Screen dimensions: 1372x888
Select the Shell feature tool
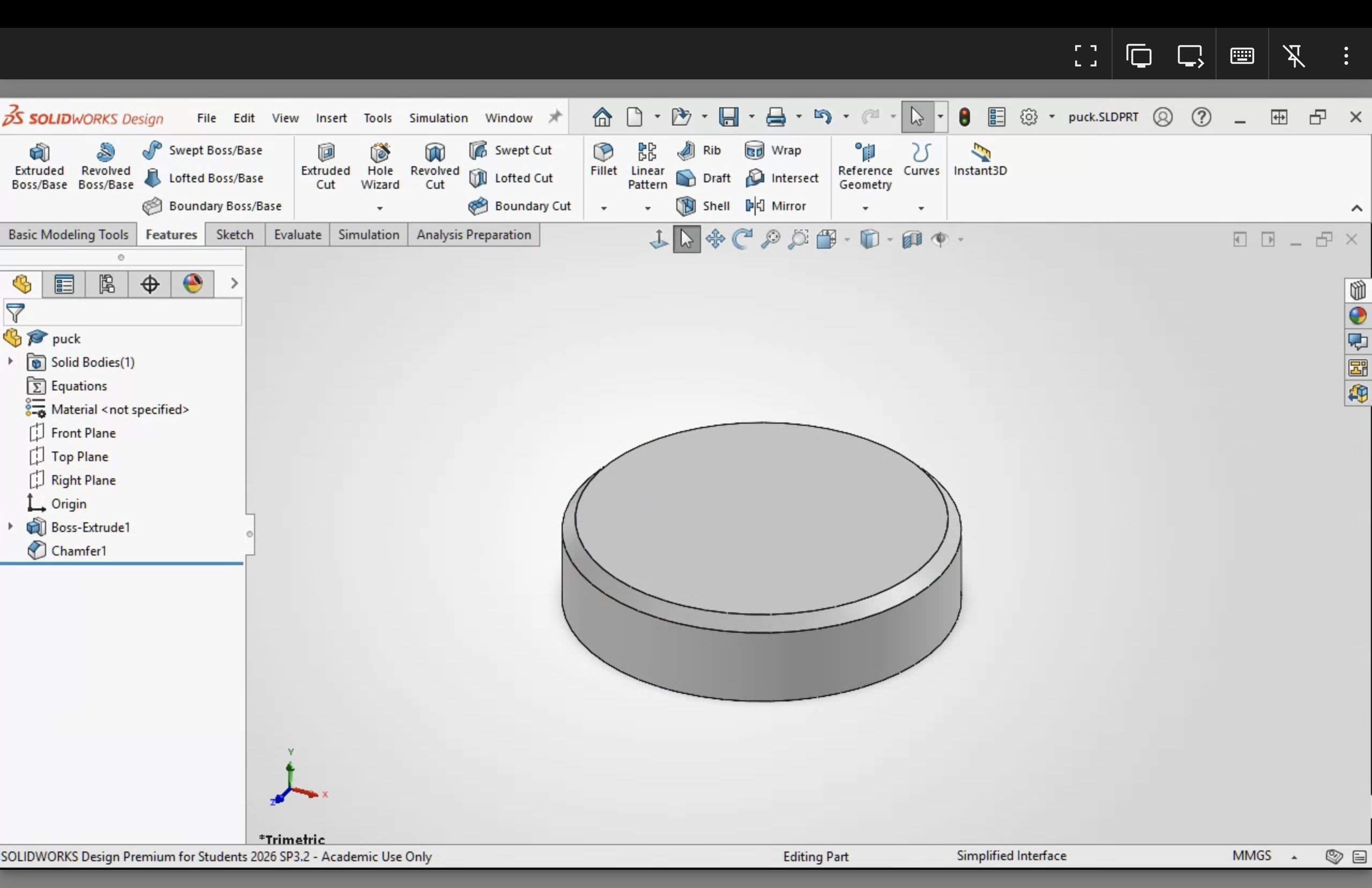(703, 206)
